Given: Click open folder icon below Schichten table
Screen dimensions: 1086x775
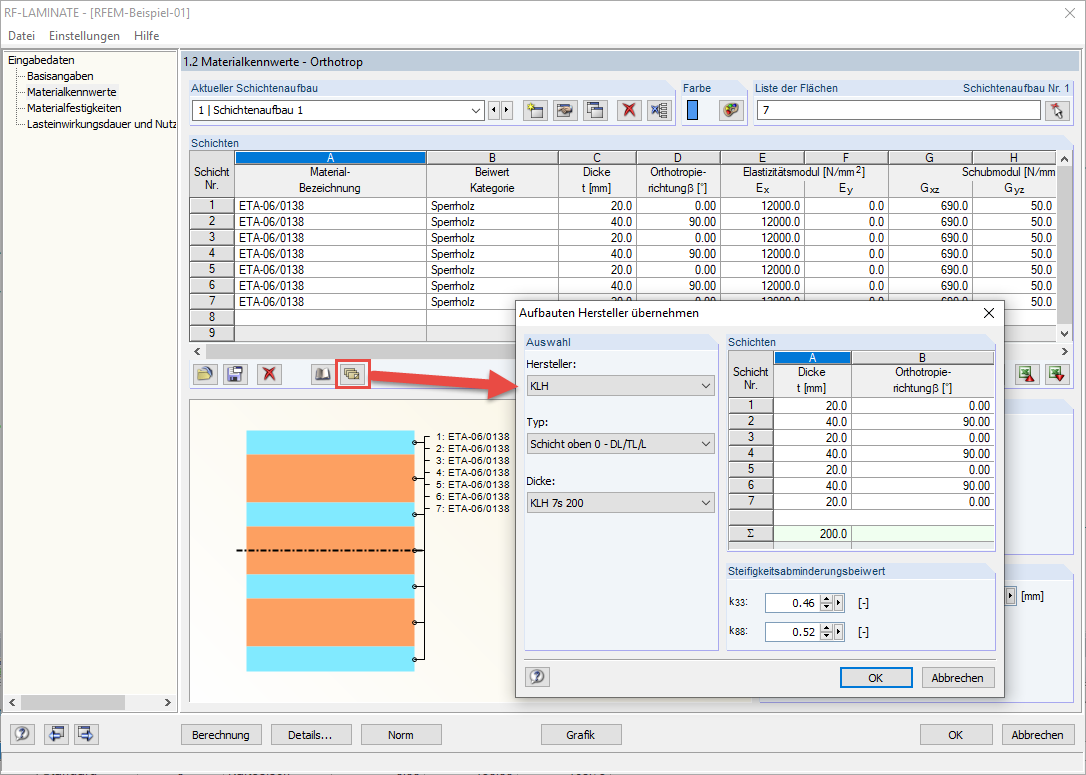Looking at the screenshot, I should [204, 375].
